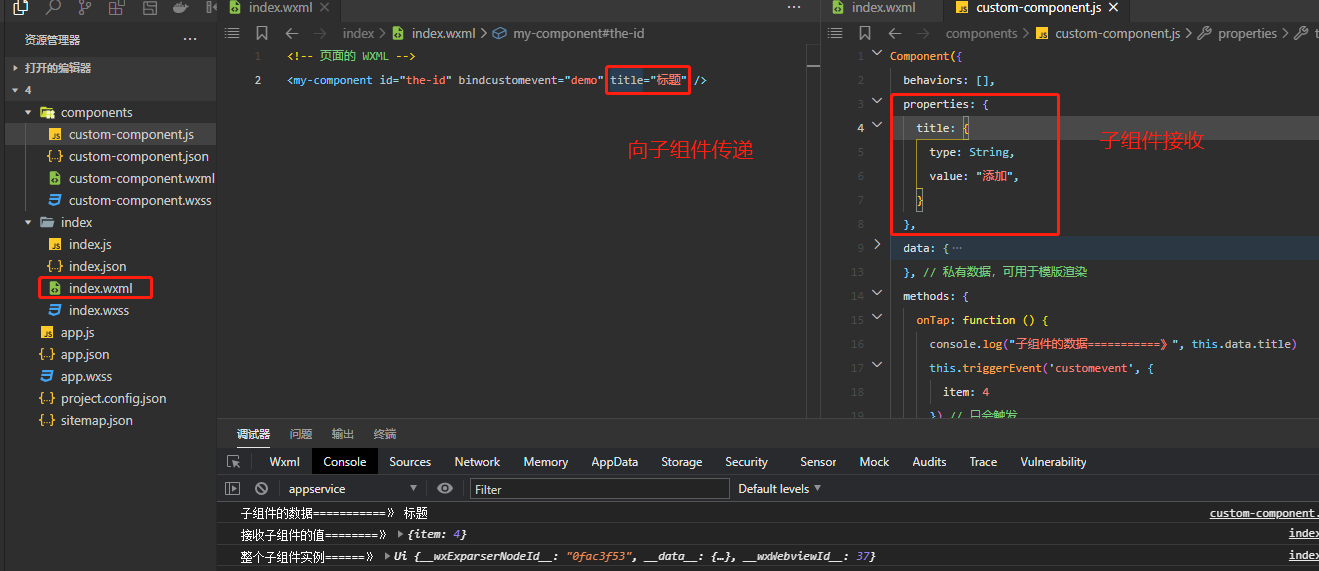
Task: Click the properties breadcrumb in right editor
Action: point(1247,33)
